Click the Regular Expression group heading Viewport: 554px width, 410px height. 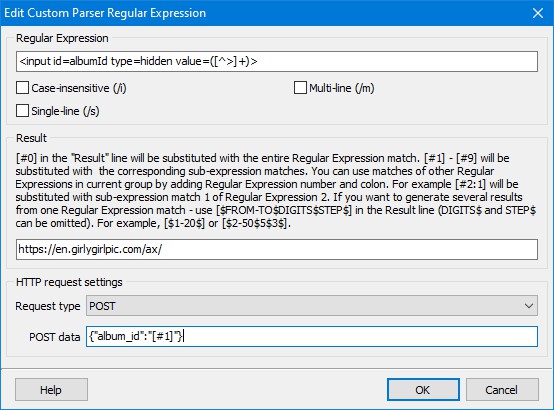(x=62, y=38)
